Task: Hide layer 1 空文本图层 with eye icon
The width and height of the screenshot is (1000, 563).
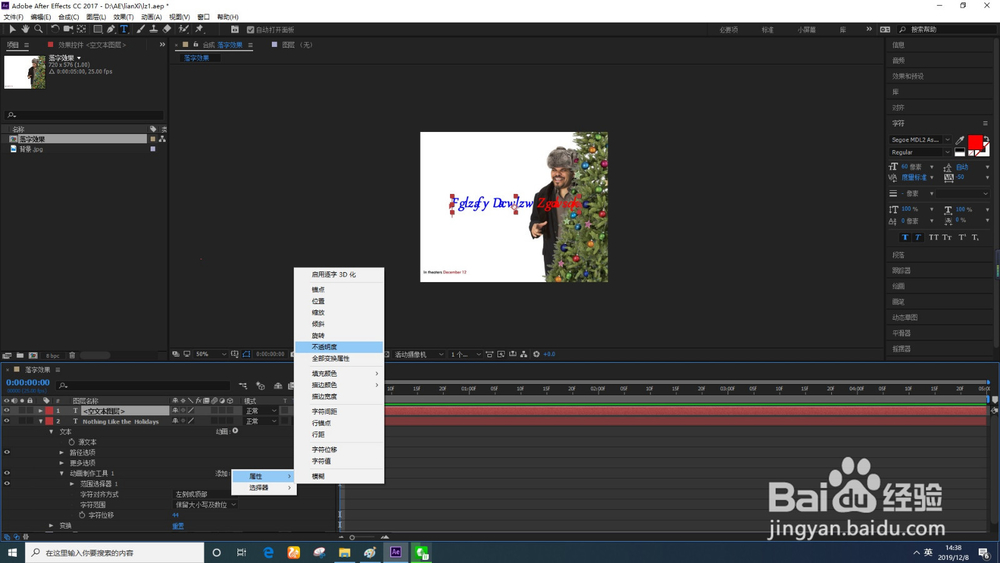Action: [x=7, y=411]
